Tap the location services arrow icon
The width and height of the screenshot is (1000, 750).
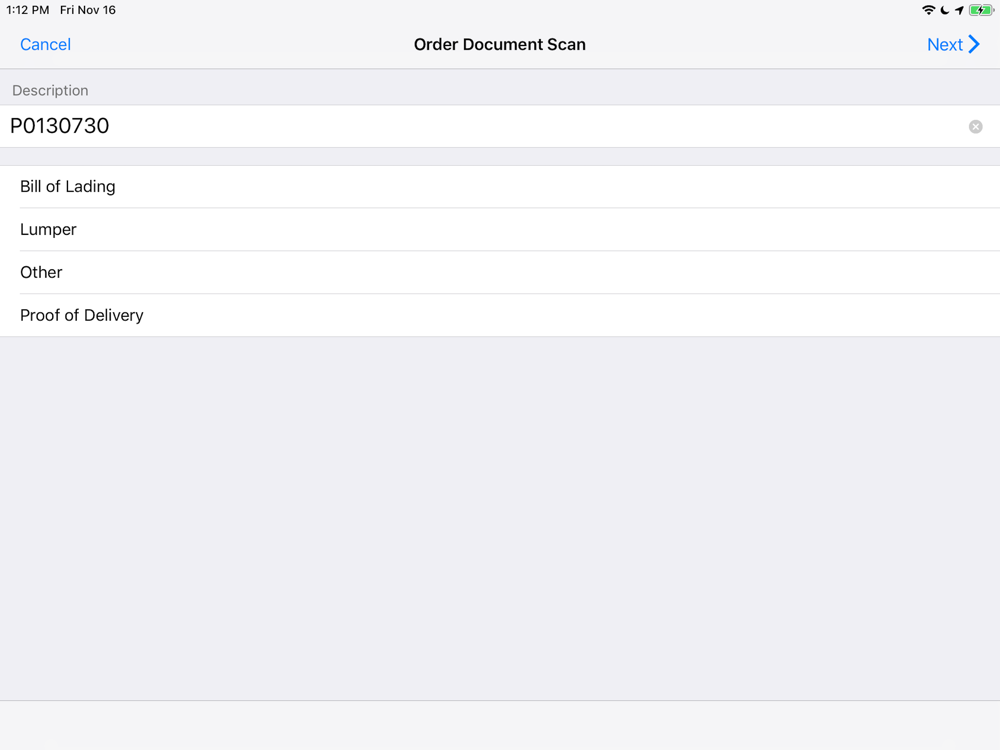[x=959, y=10]
